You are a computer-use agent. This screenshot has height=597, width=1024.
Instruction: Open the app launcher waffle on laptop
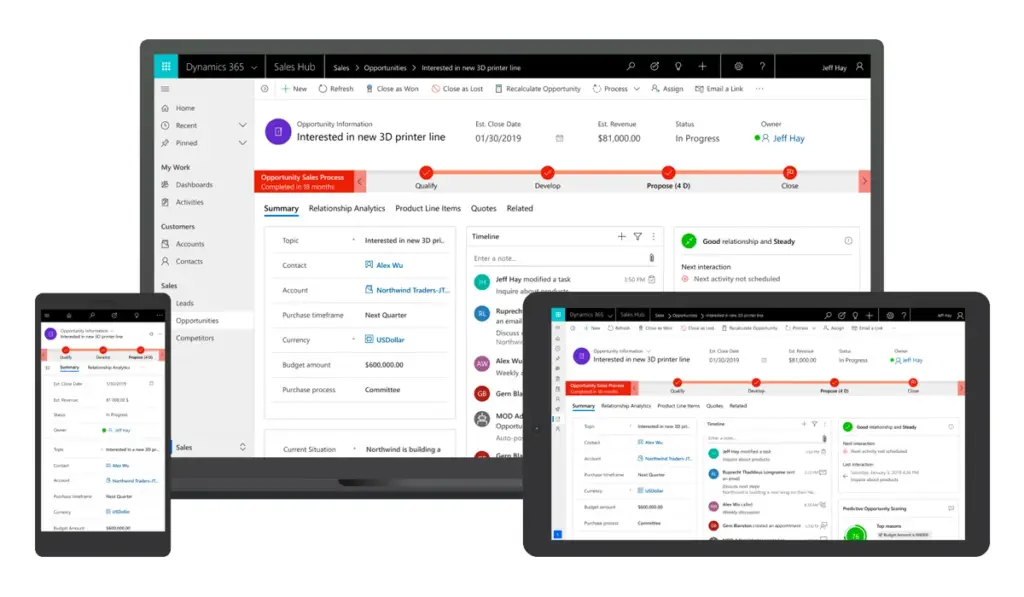click(x=166, y=67)
